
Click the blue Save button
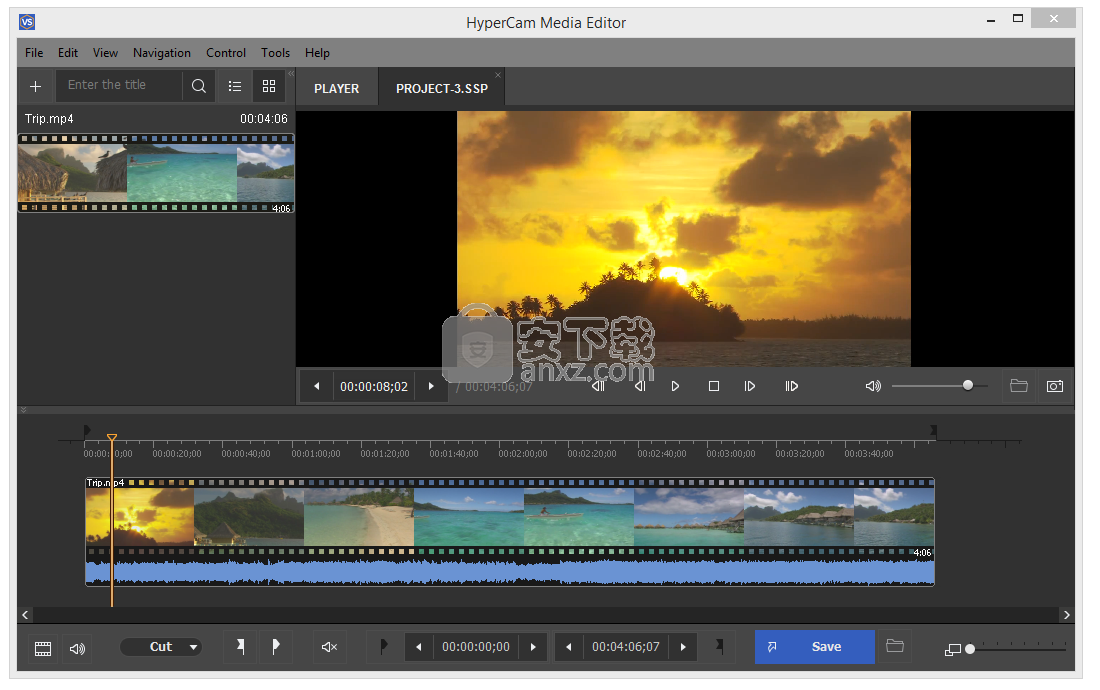pos(814,647)
